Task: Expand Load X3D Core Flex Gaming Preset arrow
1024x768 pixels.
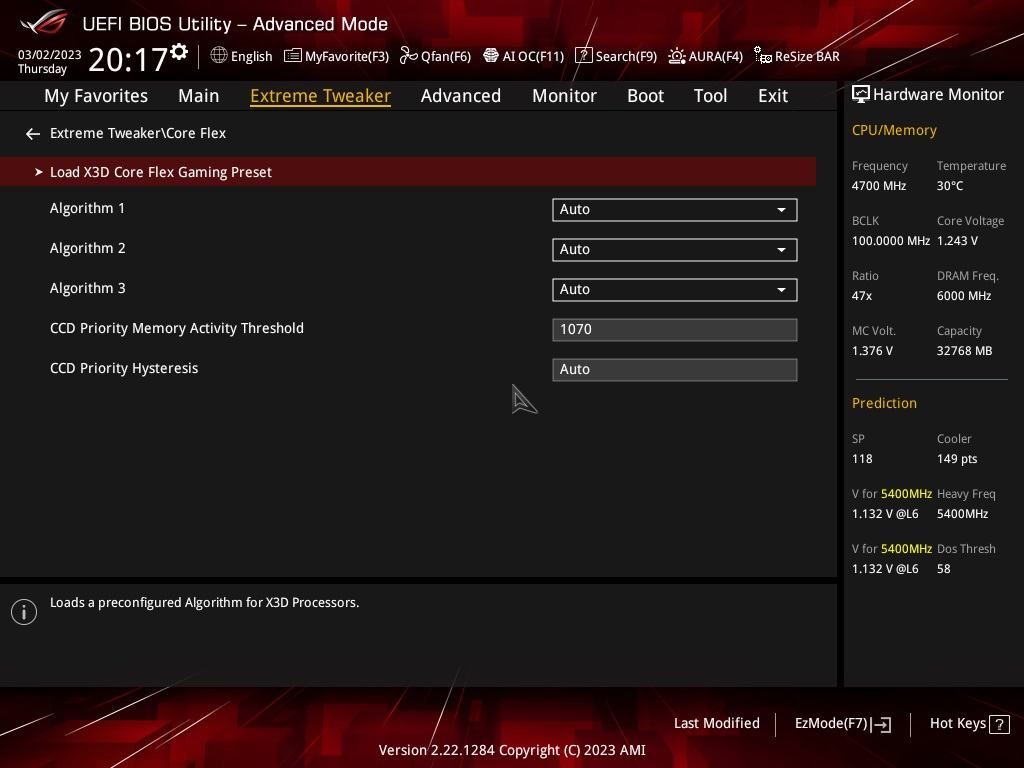Action: pyautogui.click(x=39, y=172)
